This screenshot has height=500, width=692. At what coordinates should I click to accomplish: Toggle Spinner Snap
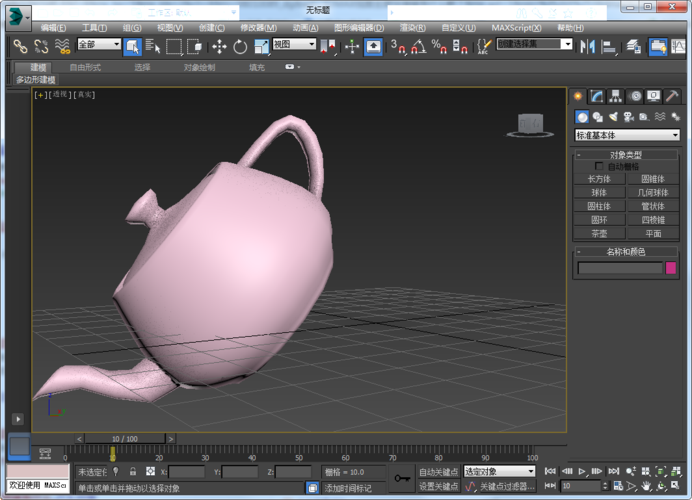click(x=460, y=46)
